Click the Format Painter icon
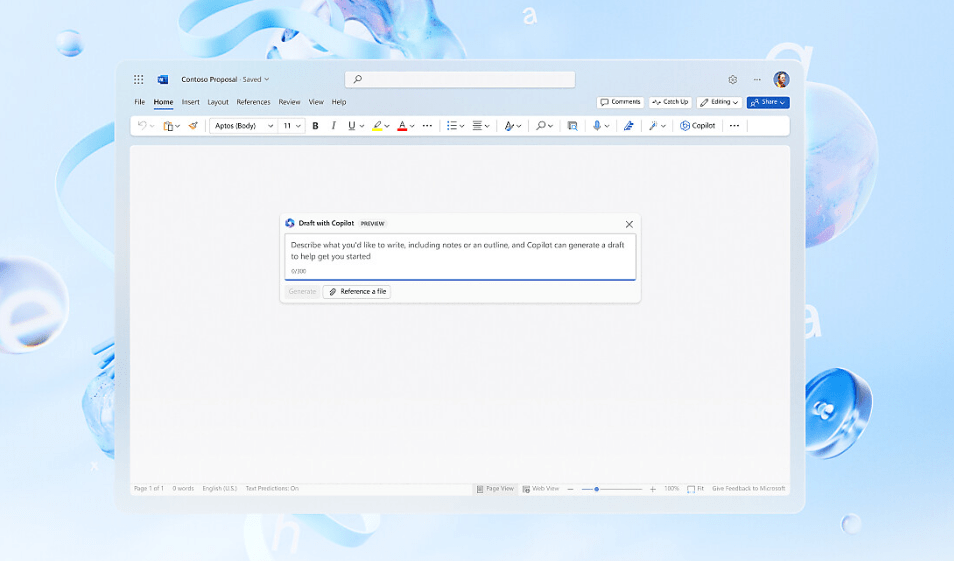 [193, 126]
